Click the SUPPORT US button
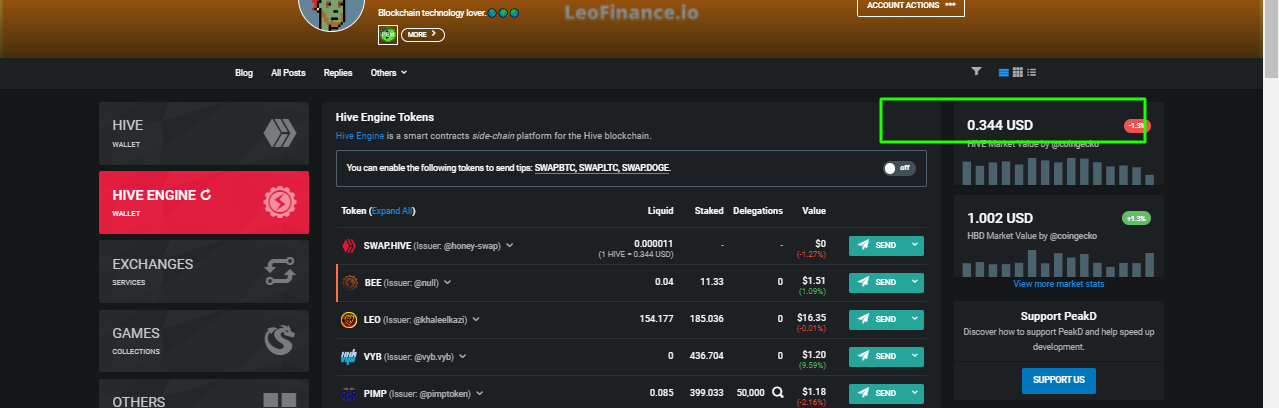The image size is (1279, 408). click(x=1058, y=380)
